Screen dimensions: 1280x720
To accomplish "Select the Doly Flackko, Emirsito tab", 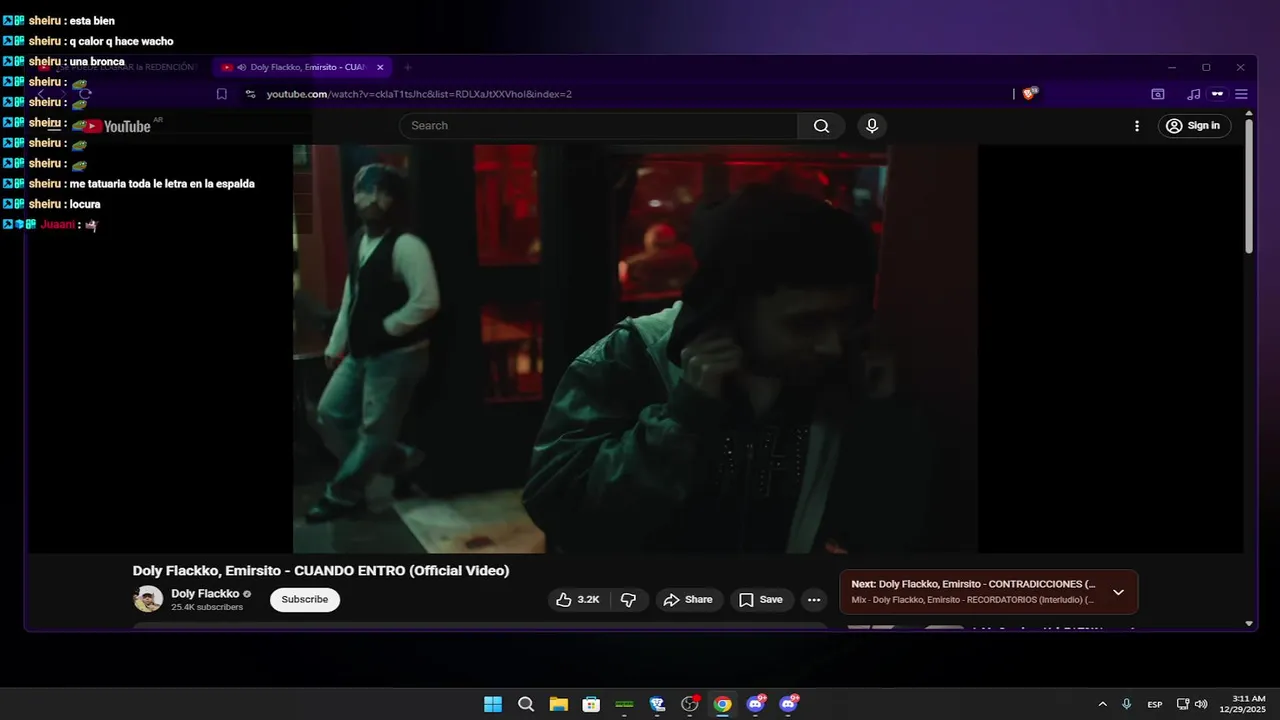I will pyautogui.click(x=303, y=67).
